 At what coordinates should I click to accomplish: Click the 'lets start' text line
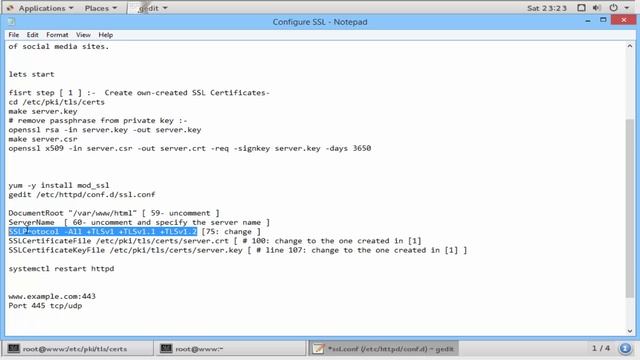[31, 74]
